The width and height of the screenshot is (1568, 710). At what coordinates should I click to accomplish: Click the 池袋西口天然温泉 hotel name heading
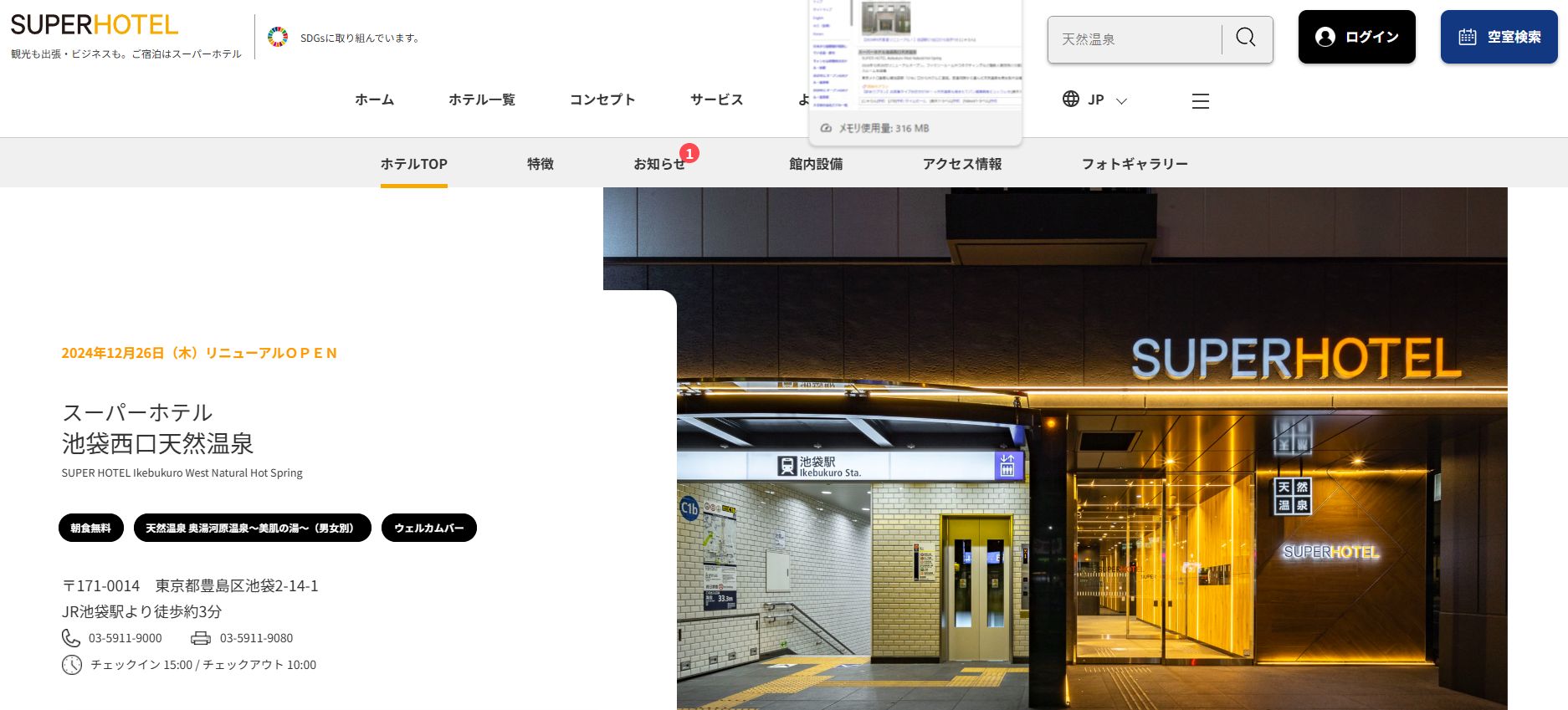click(158, 443)
